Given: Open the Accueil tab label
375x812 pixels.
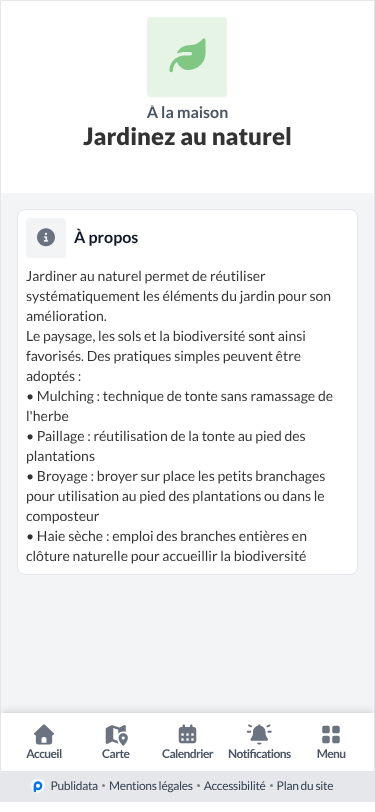Looking at the screenshot, I should 44,753.
